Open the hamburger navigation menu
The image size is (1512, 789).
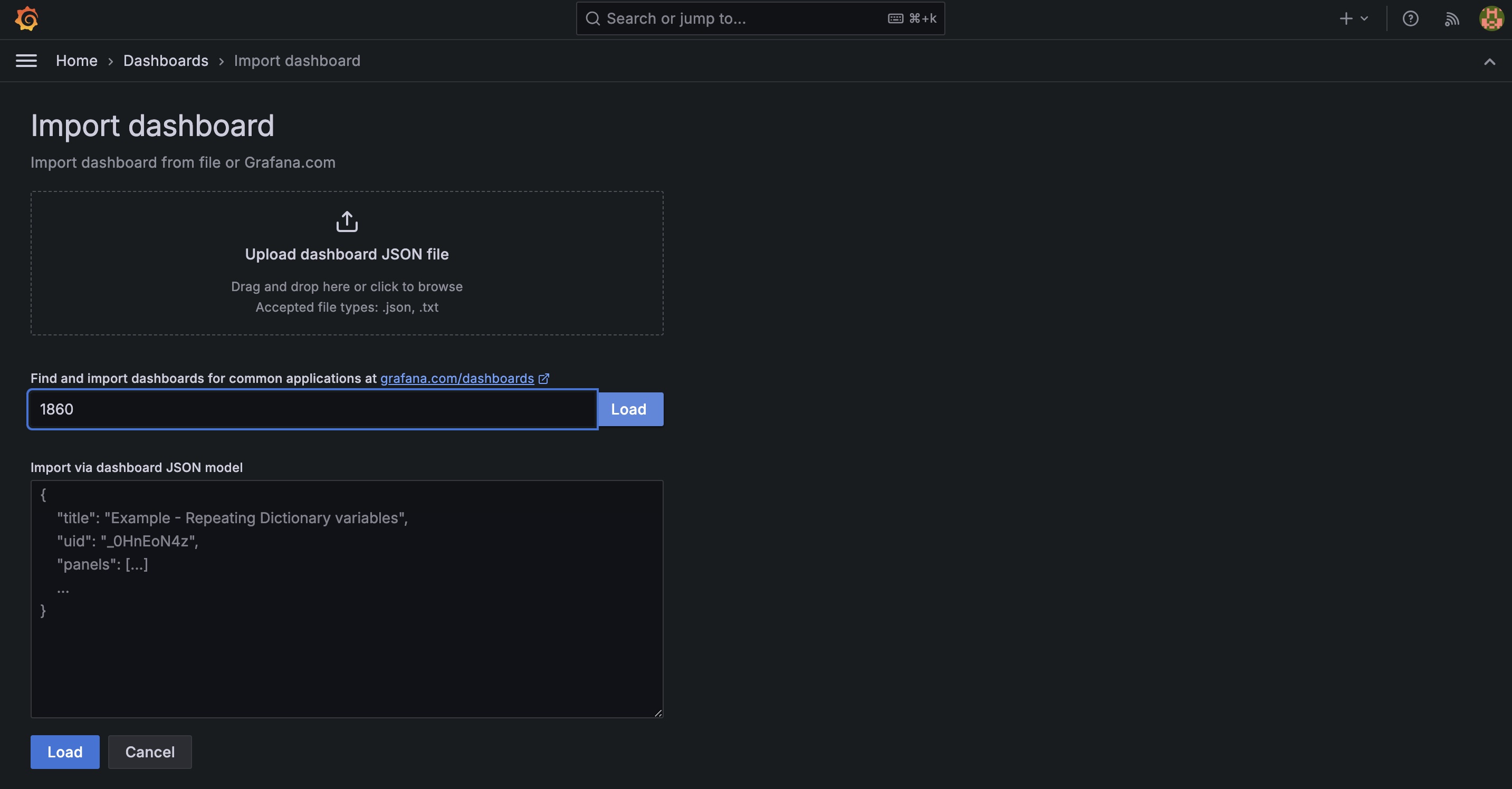[x=26, y=61]
